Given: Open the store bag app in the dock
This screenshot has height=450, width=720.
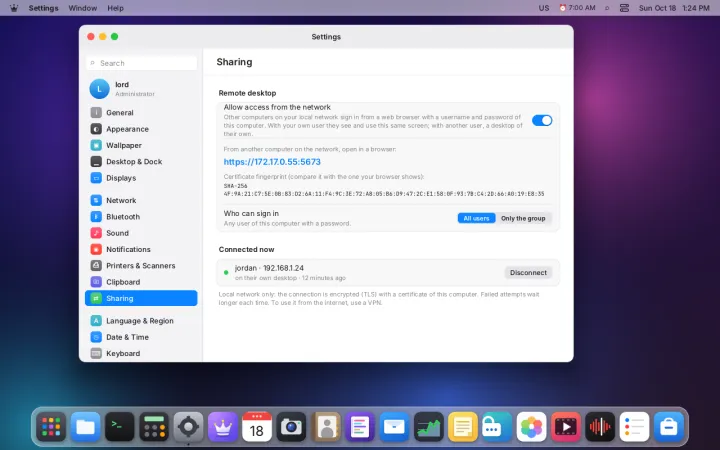Looking at the screenshot, I should pyautogui.click(x=669, y=427).
